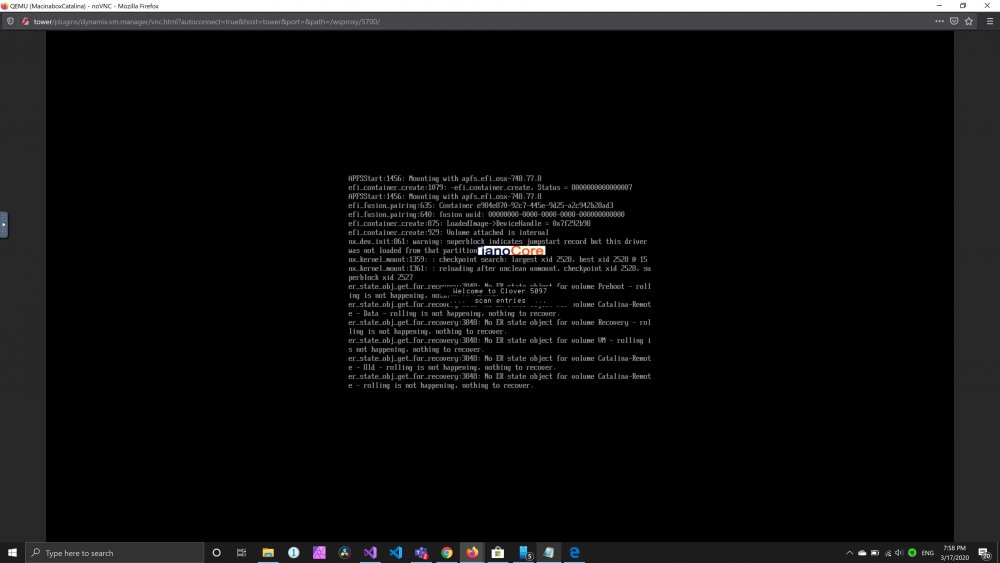This screenshot has height=563, width=1000.
Task: Open the Action Center notifications icon
Action: click(985, 553)
